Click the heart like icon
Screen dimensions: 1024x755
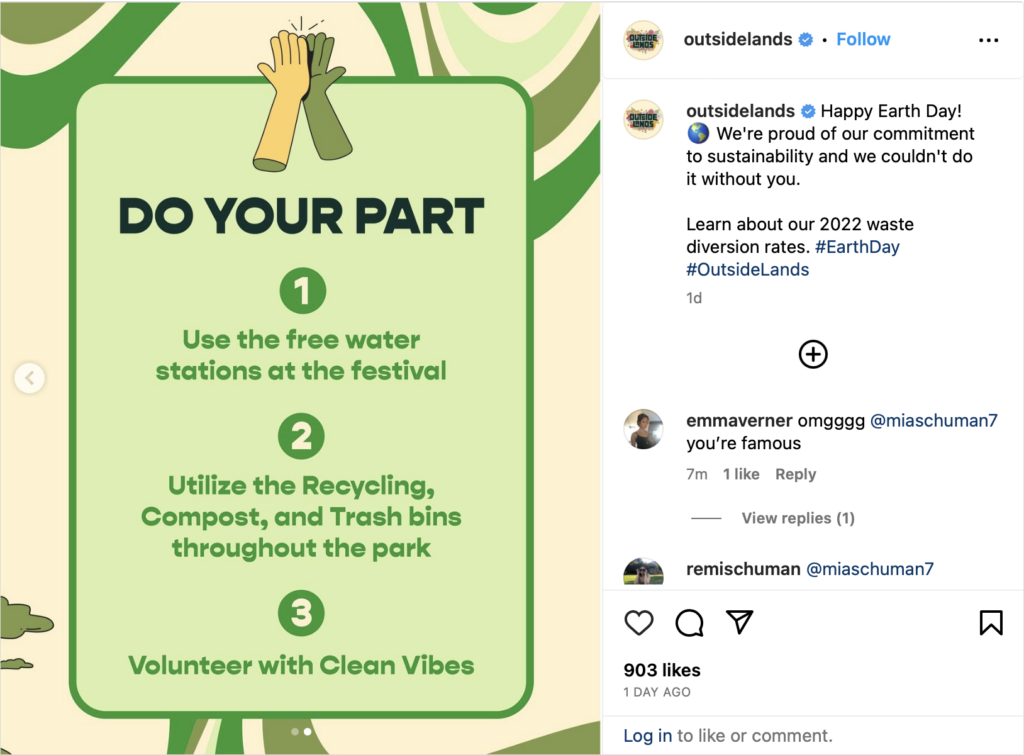click(639, 623)
